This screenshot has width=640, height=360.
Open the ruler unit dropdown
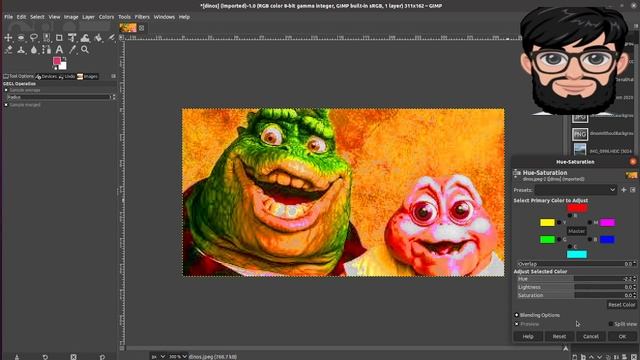tap(158, 357)
